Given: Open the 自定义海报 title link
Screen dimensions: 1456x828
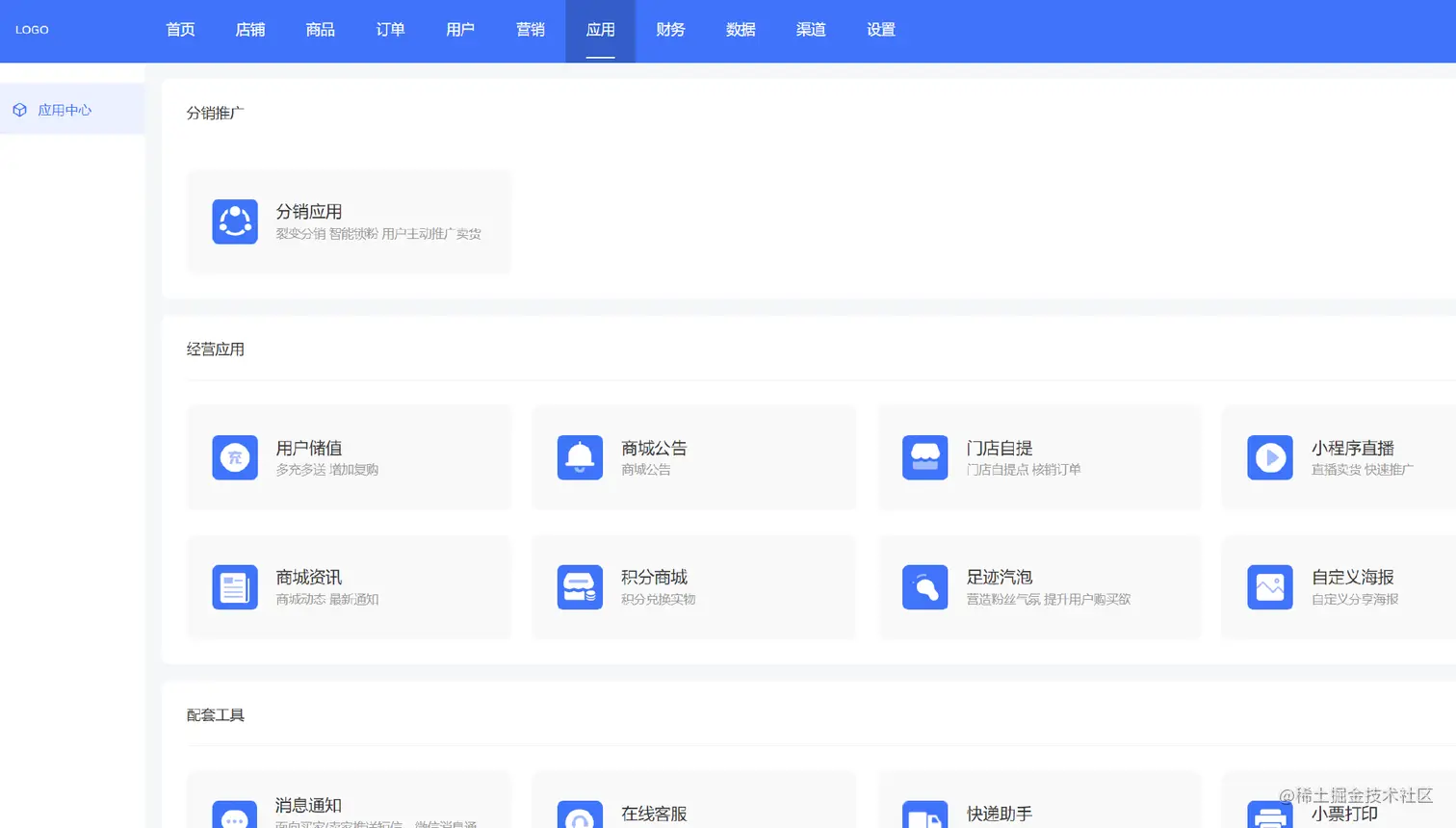Looking at the screenshot, I should [1353, 578].
